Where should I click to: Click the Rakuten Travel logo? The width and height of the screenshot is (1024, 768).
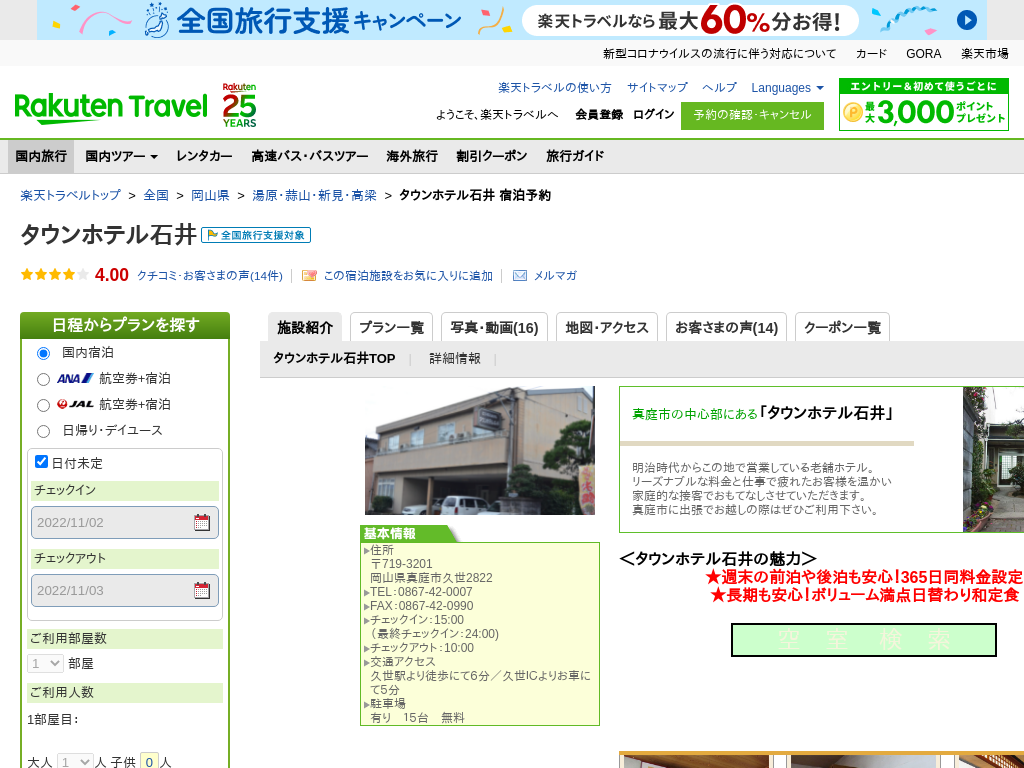[x=111, y=108]
